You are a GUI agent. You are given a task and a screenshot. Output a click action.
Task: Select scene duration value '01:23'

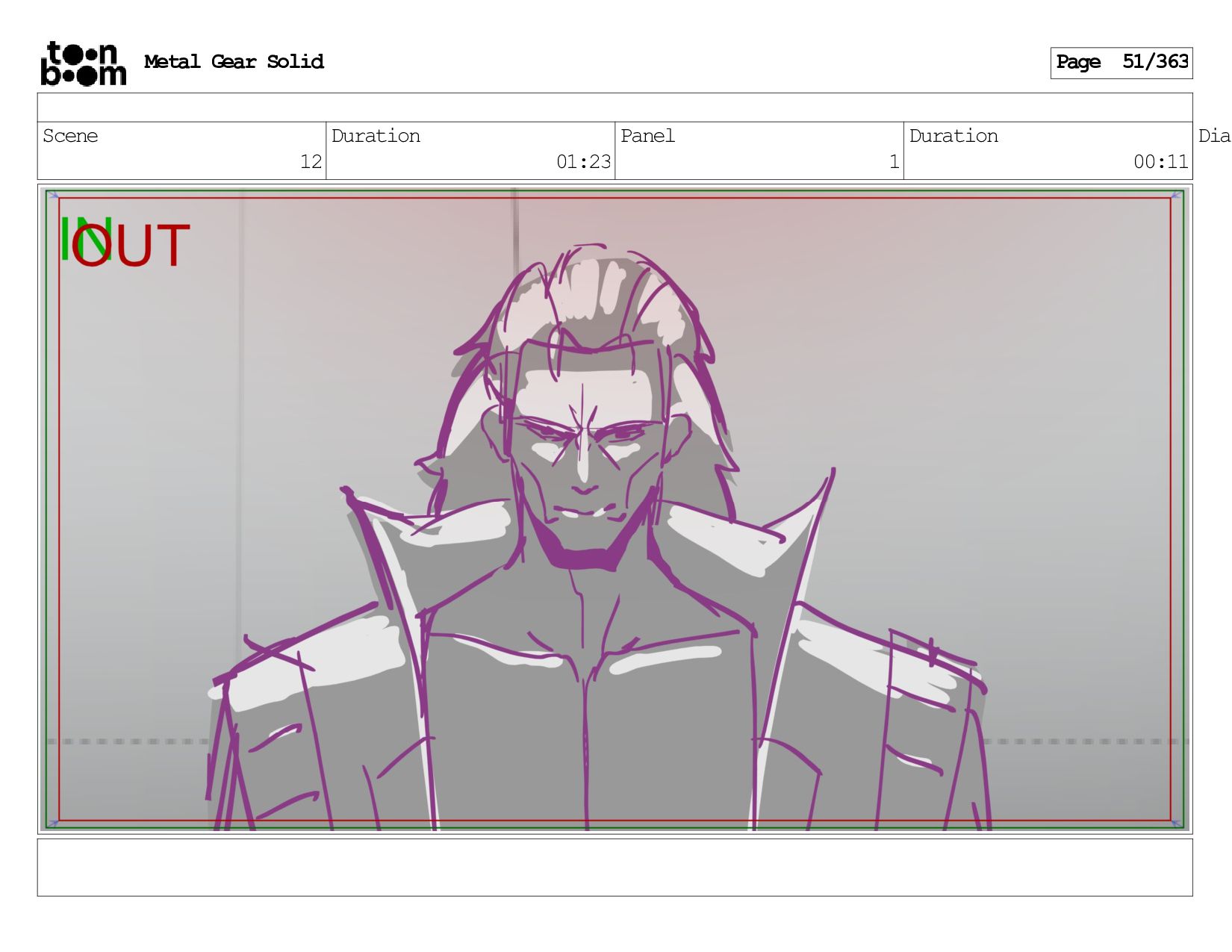583,162
